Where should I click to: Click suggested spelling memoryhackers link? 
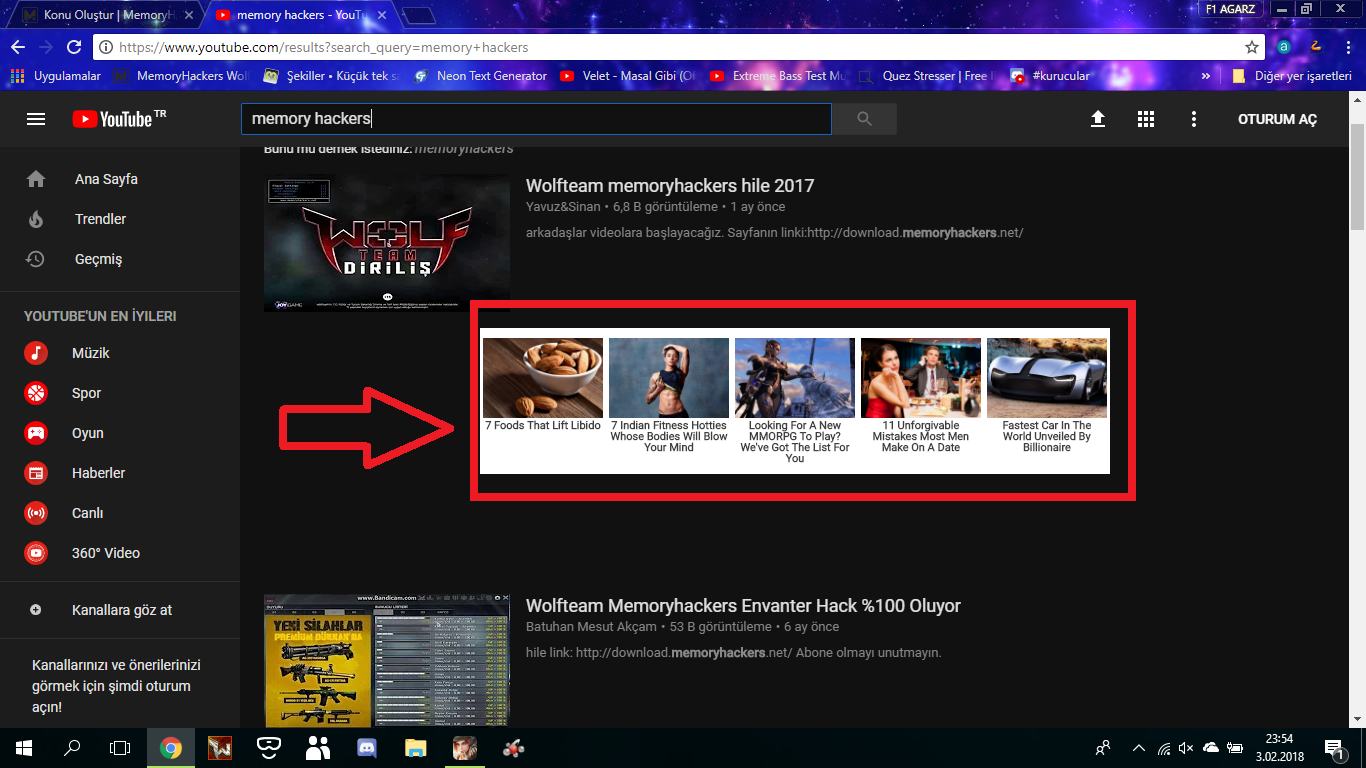tap(463, 148)
